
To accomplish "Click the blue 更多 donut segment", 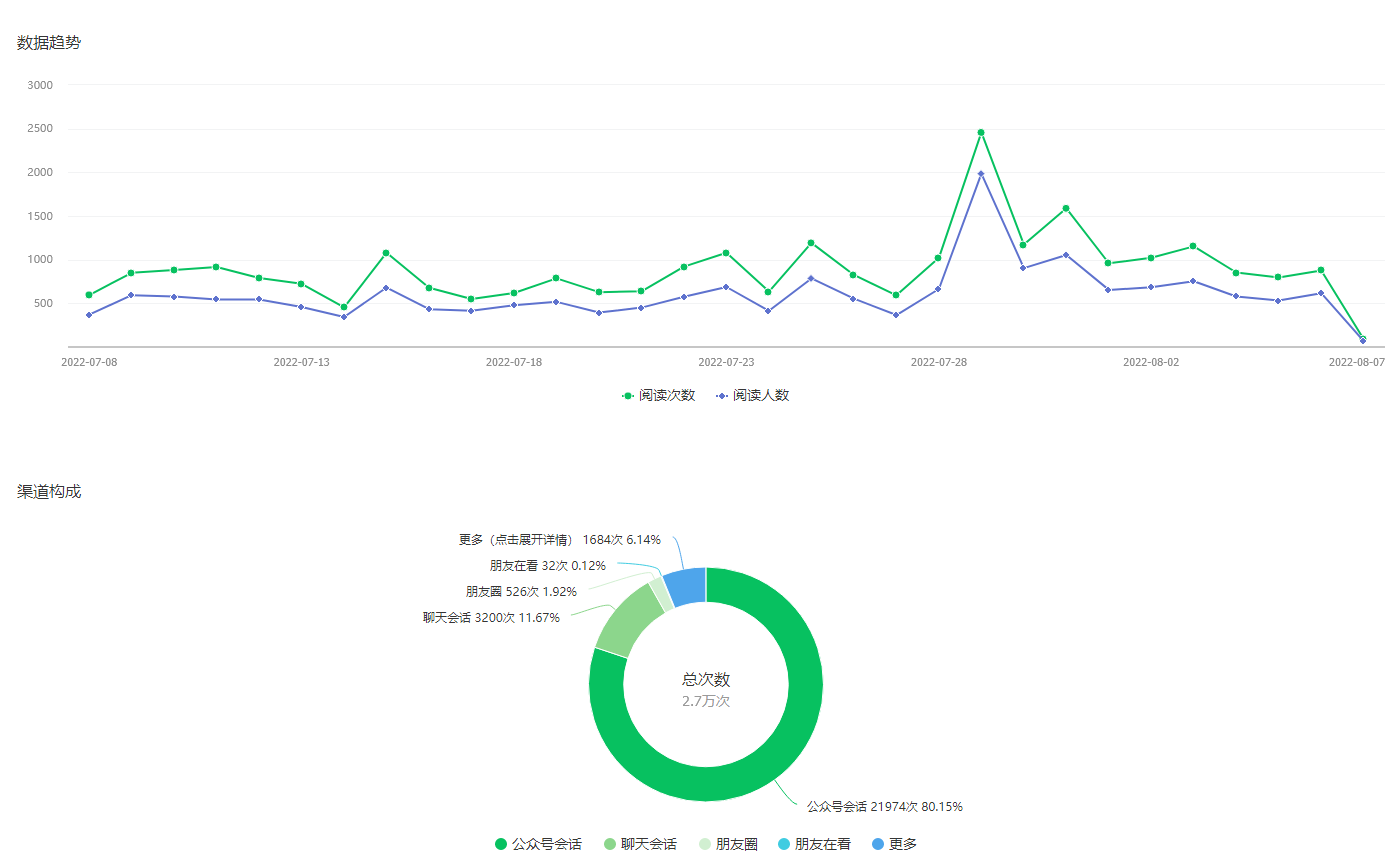I will [687, 587].
